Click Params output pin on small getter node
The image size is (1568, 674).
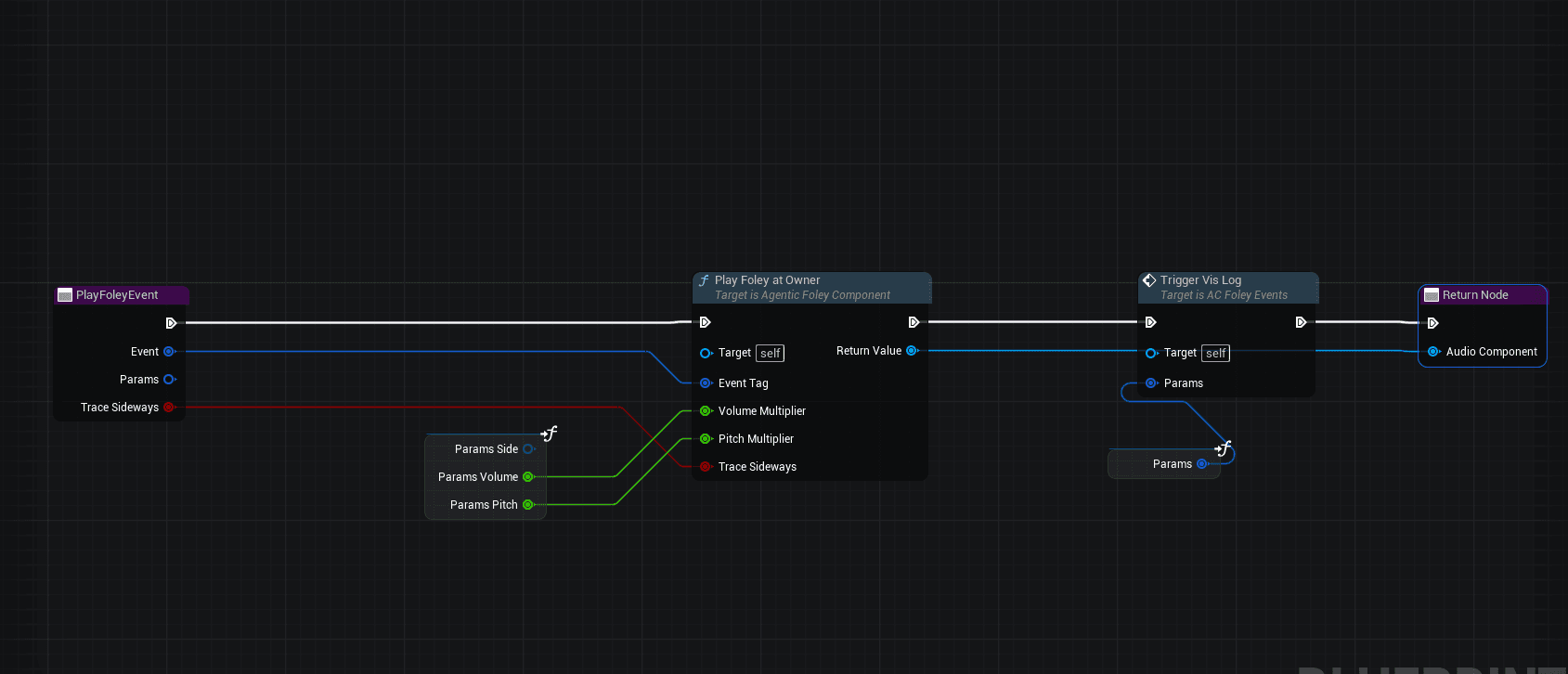(1202, 464)
